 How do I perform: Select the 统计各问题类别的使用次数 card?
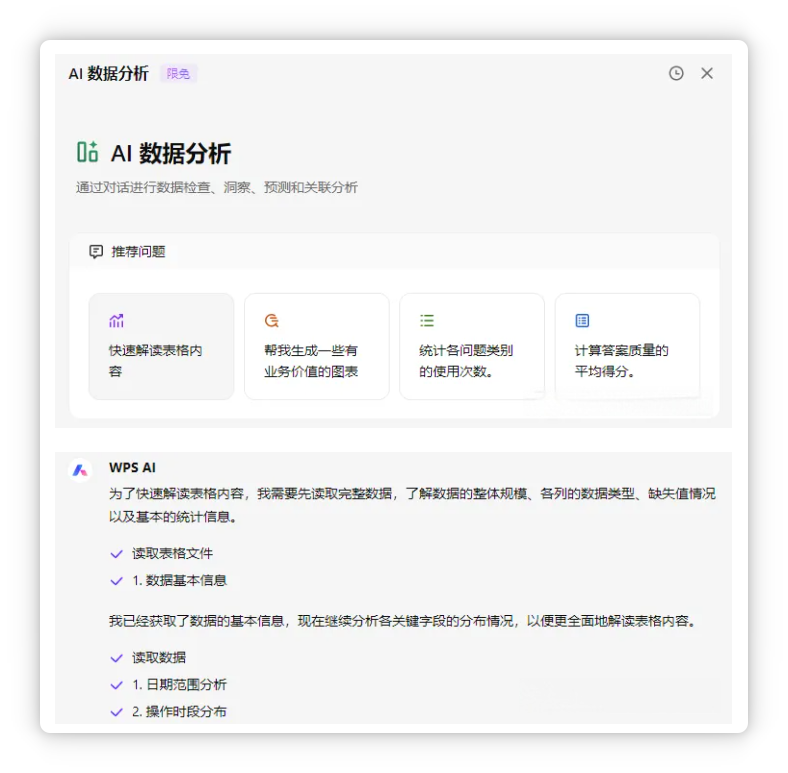click(472, 346)
